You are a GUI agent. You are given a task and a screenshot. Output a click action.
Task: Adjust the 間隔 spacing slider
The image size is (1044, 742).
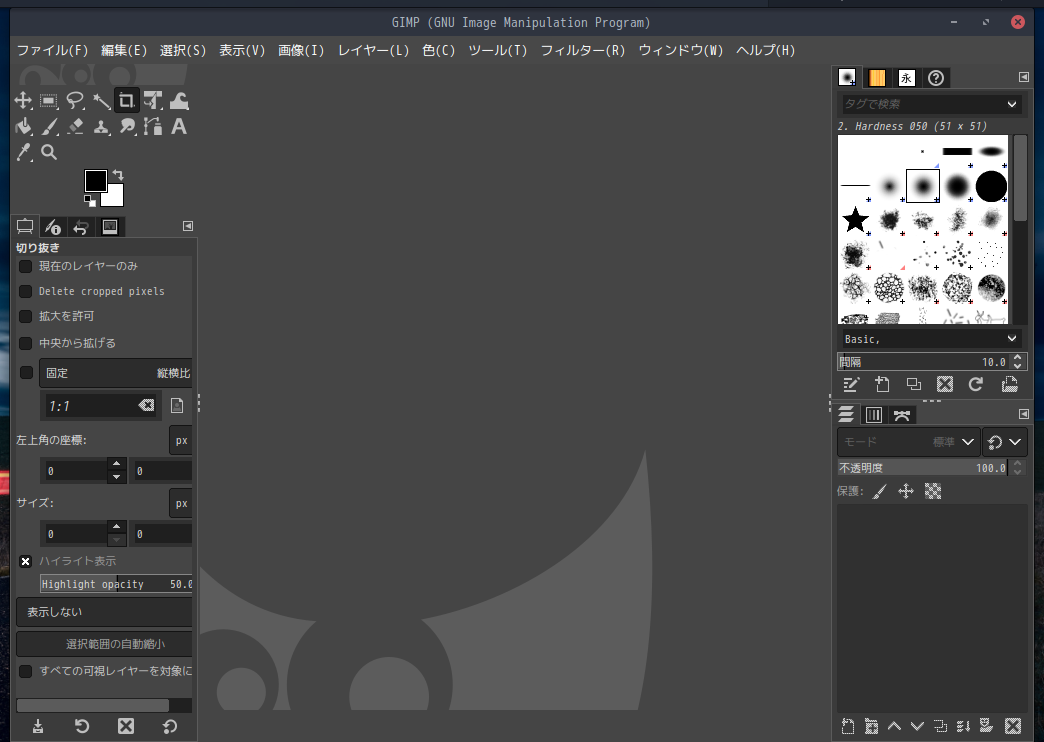click(x=924, y=362)
